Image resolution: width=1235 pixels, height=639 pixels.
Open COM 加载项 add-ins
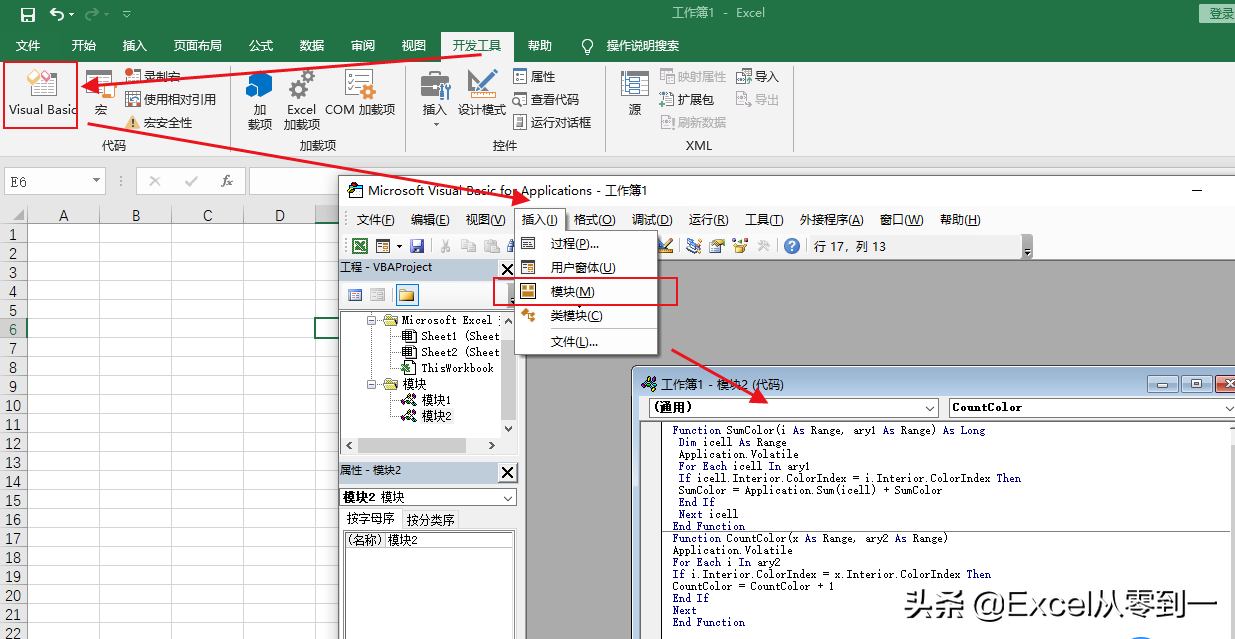[360, 94]
